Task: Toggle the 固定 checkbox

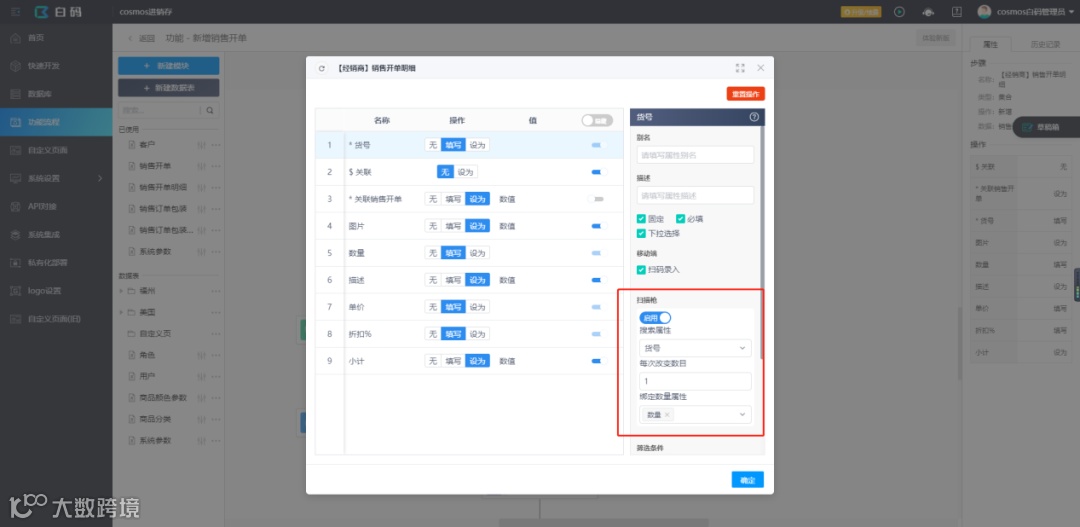Action: (641, 219)
